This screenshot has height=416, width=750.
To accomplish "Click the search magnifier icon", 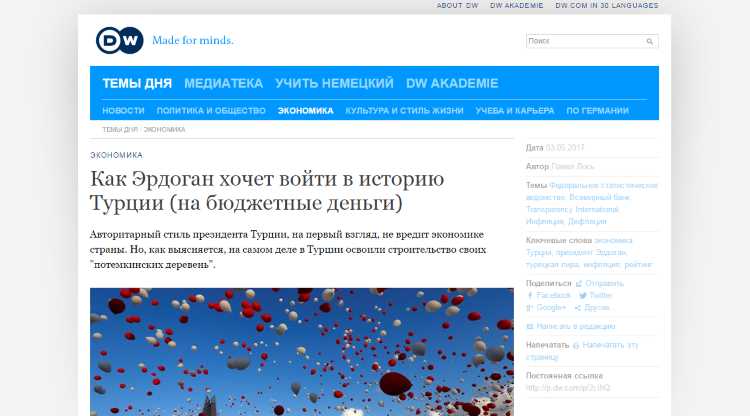I will tap(650, 42).
